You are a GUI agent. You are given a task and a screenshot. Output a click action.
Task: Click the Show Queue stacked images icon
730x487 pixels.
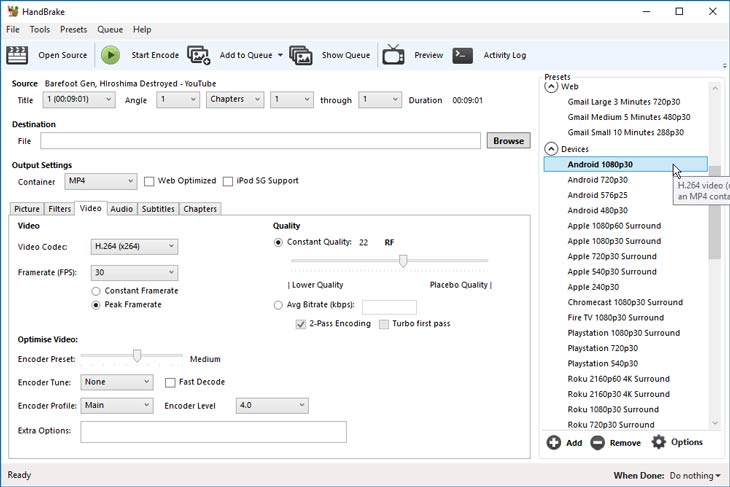[x=301, y=55]
